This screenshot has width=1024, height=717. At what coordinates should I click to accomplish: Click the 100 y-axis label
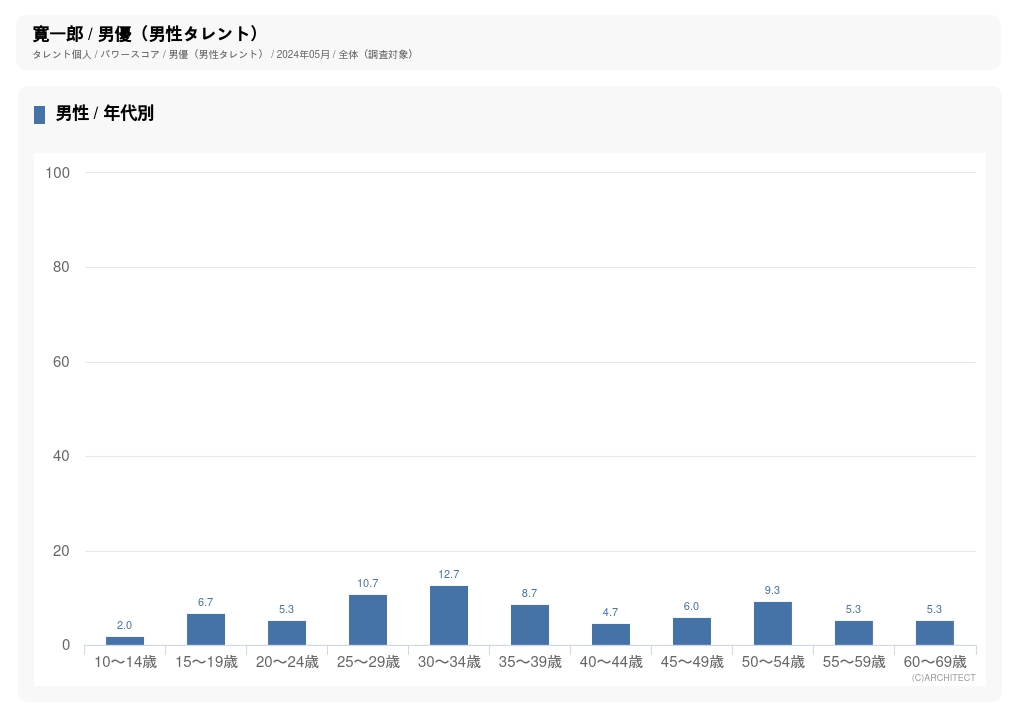click(58, 173)
